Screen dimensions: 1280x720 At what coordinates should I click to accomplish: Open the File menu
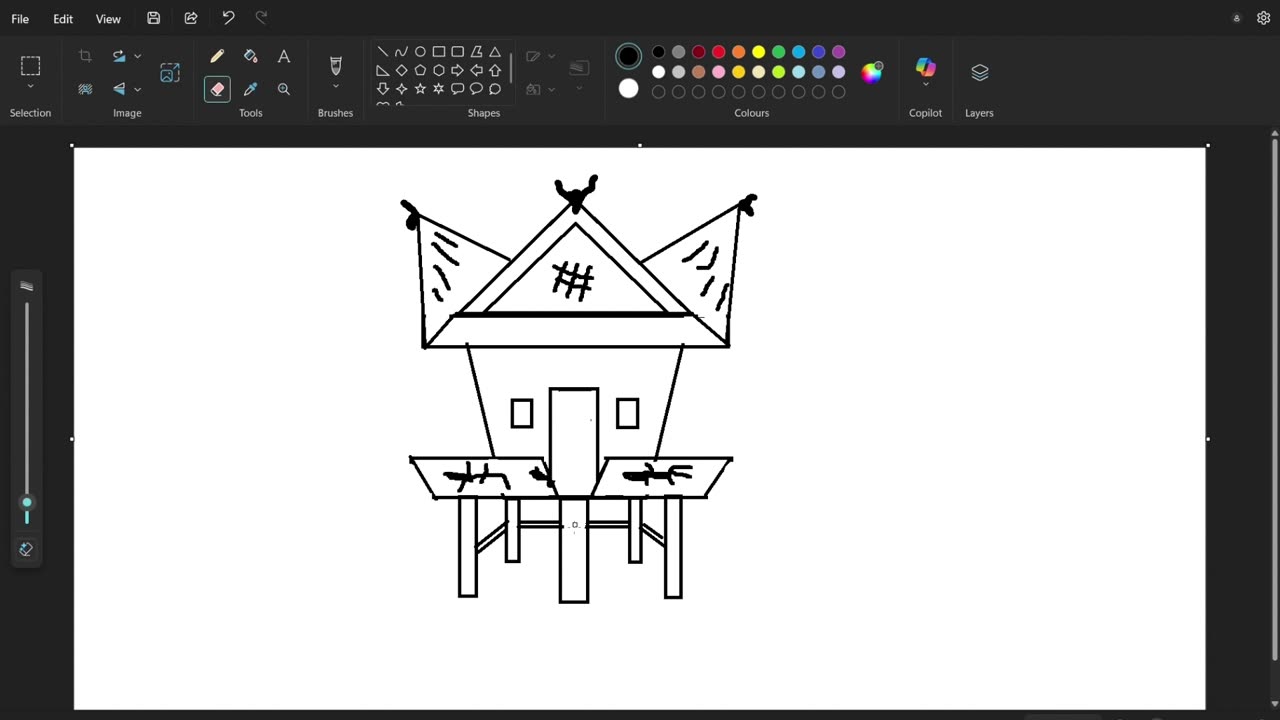[x=20, y=19]
